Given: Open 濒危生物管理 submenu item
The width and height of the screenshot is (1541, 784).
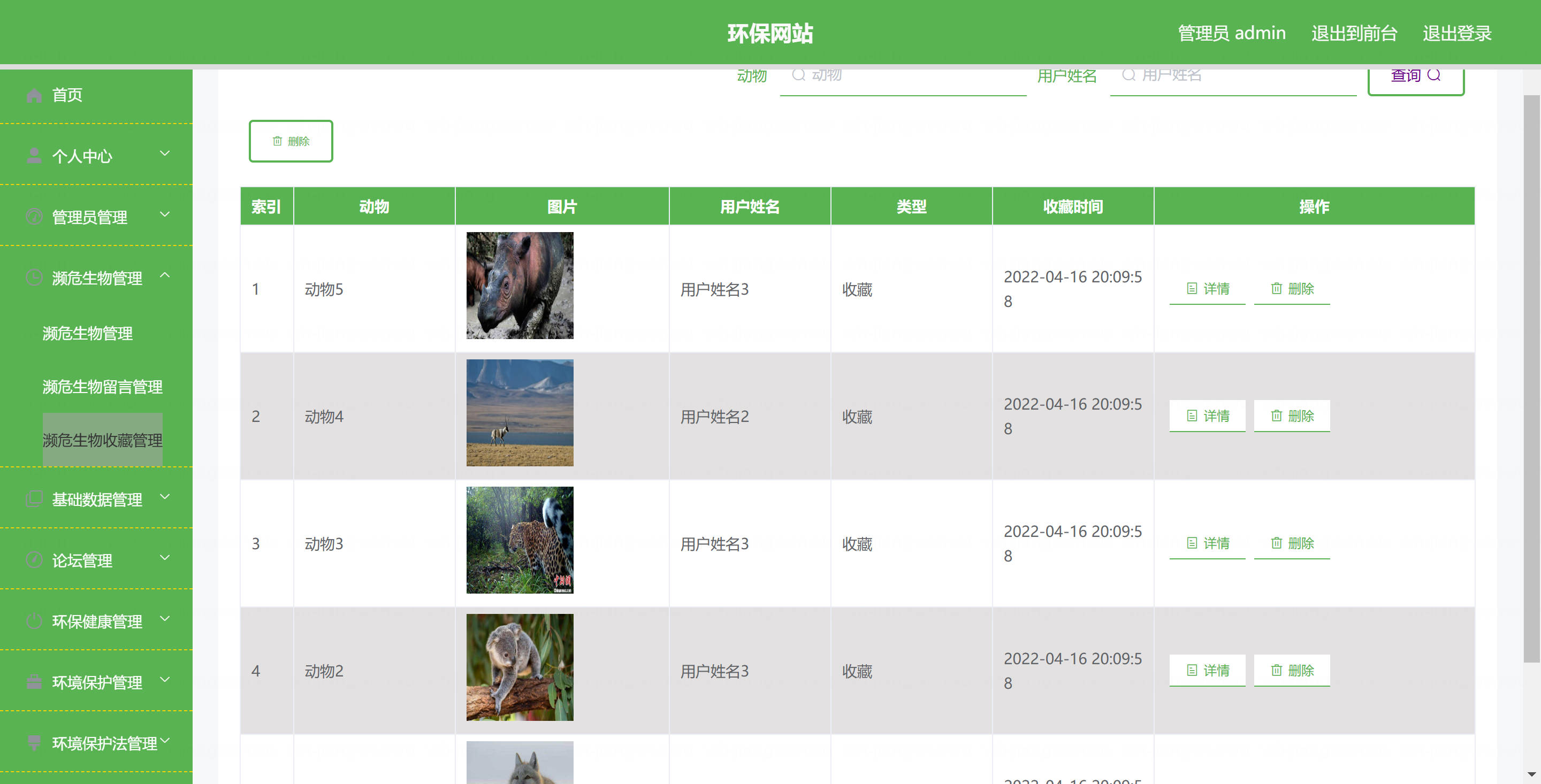Looking at the screenshot, I should [88, 334].
